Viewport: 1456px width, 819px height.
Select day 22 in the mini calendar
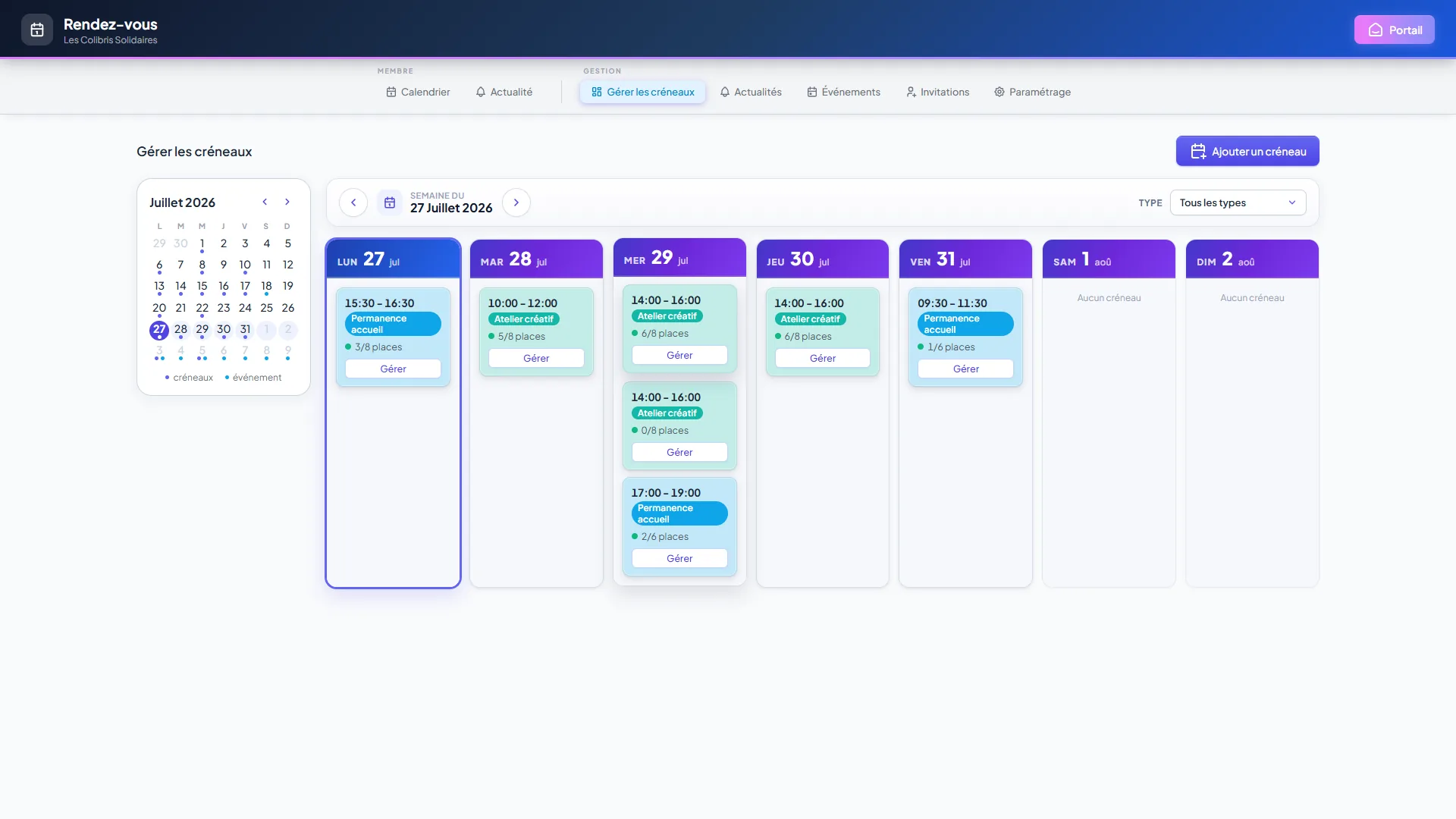click(202, 309)
